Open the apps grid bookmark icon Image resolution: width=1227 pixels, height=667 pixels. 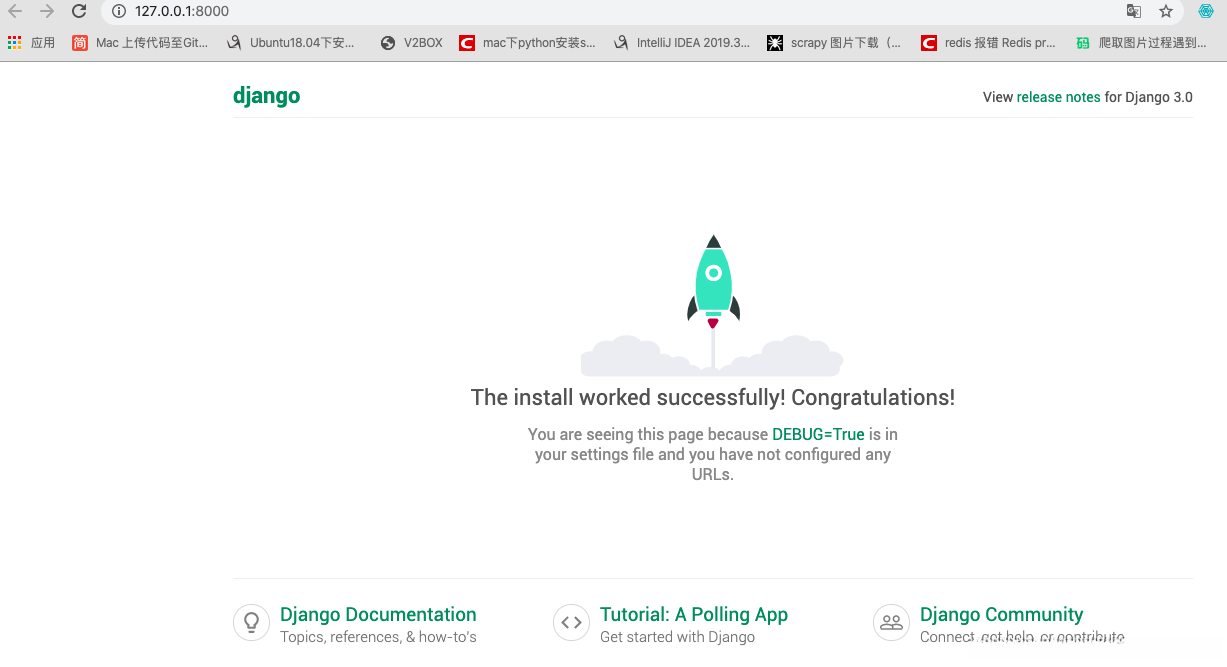tap(14, 43)
